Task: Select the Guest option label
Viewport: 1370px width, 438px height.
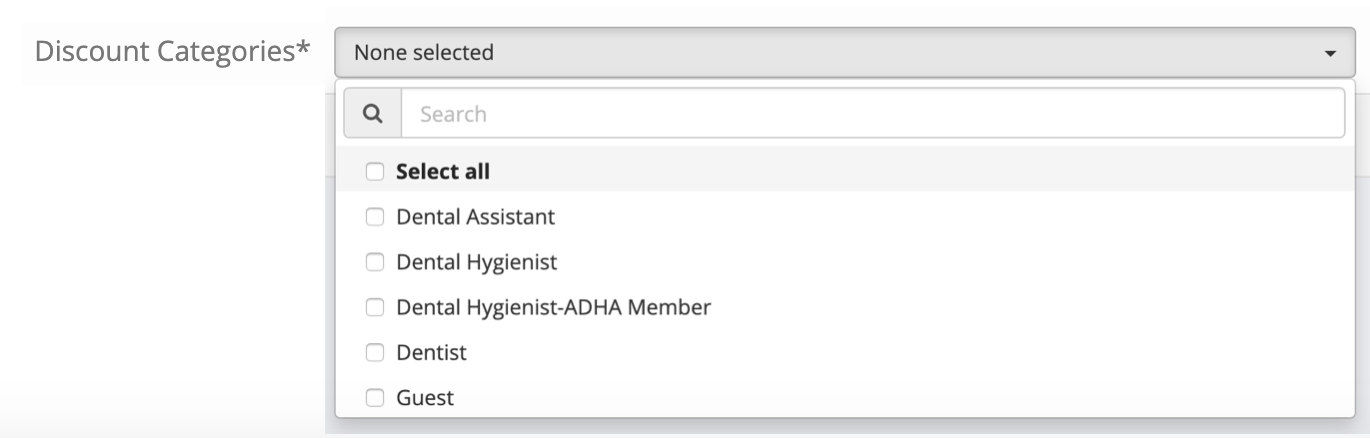Action: (x=425, y=398)
